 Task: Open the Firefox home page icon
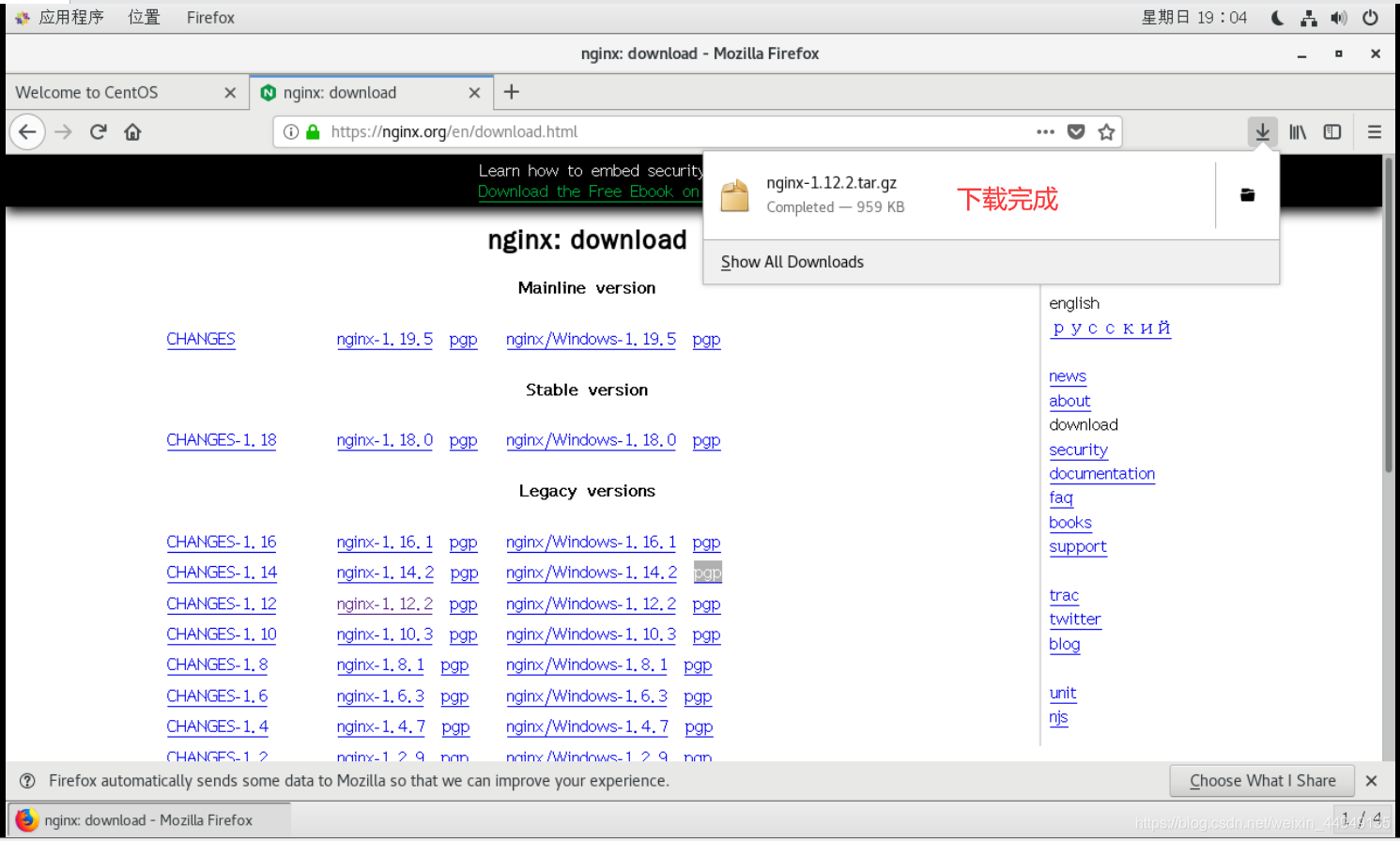pyautogui.click(x=132, y=131)
